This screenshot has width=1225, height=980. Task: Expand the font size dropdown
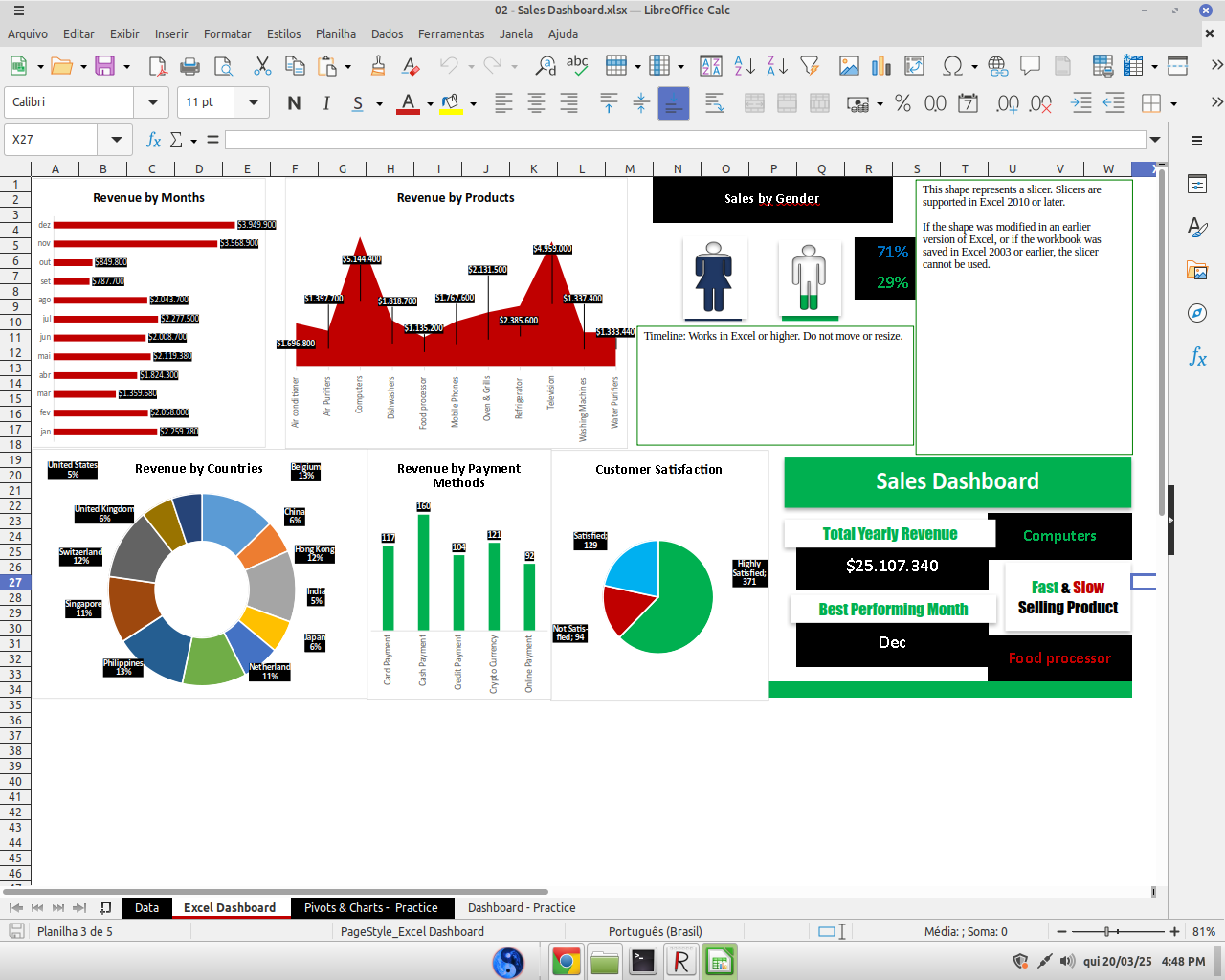coord(252,102)
